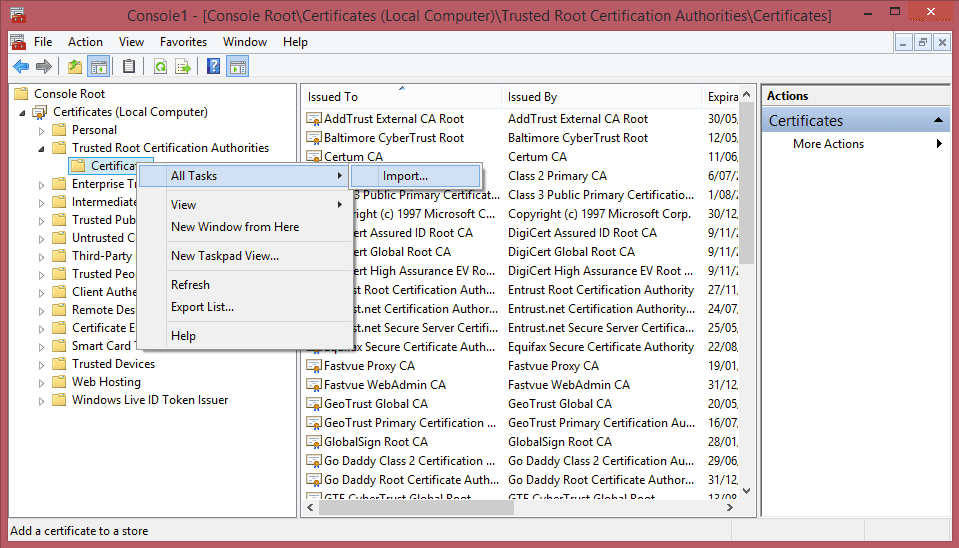Click the Forward arrow toolbar icon
Viewport: 959px width, 548px height.
[x=43, y=66]
